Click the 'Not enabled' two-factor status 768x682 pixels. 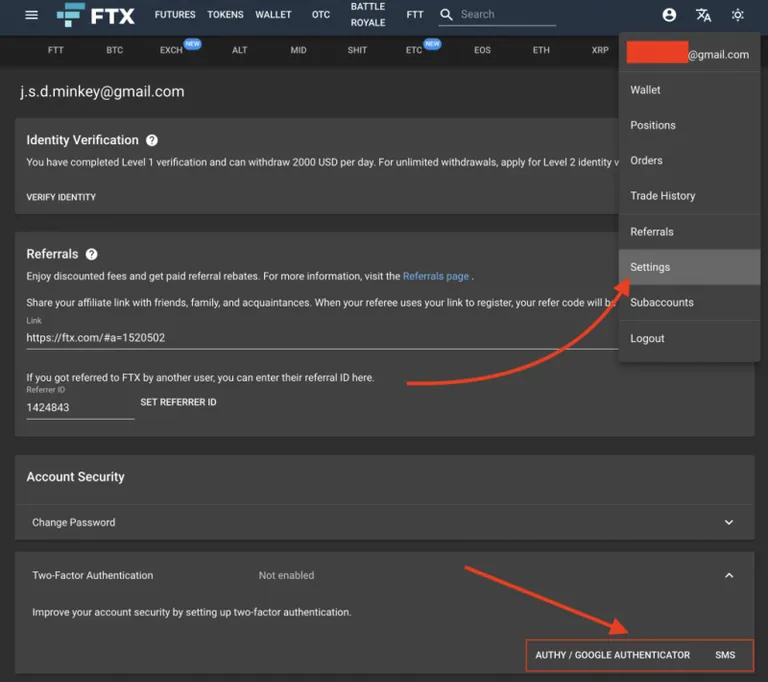point(287,576)
